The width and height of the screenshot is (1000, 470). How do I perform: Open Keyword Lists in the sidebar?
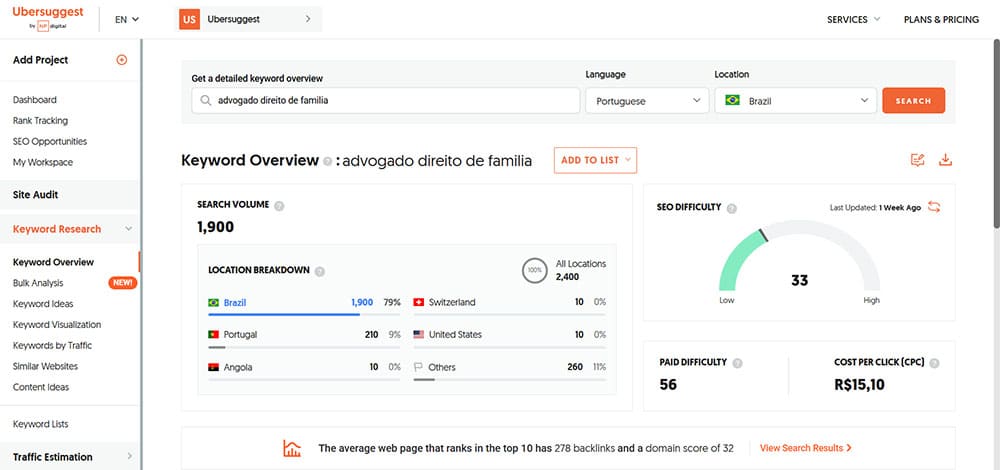[40, 424]
